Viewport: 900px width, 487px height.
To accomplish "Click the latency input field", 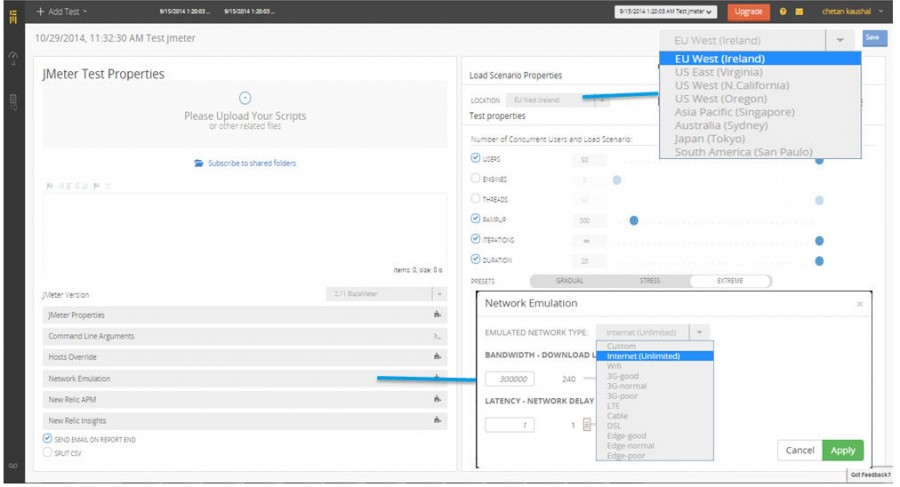I will [x=510, y=425].
